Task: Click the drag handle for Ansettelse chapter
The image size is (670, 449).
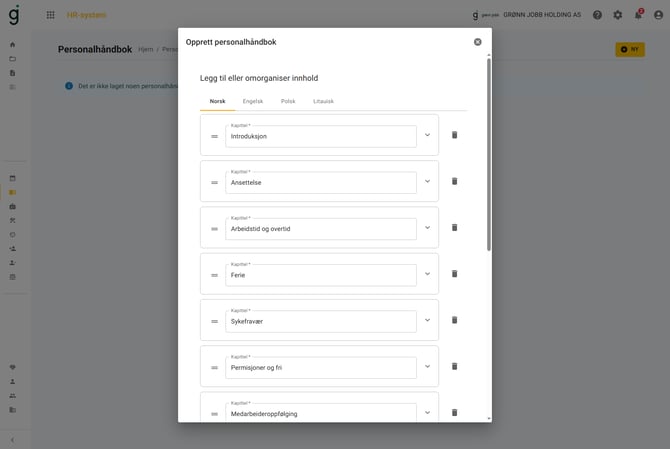Action: point(215,183)
